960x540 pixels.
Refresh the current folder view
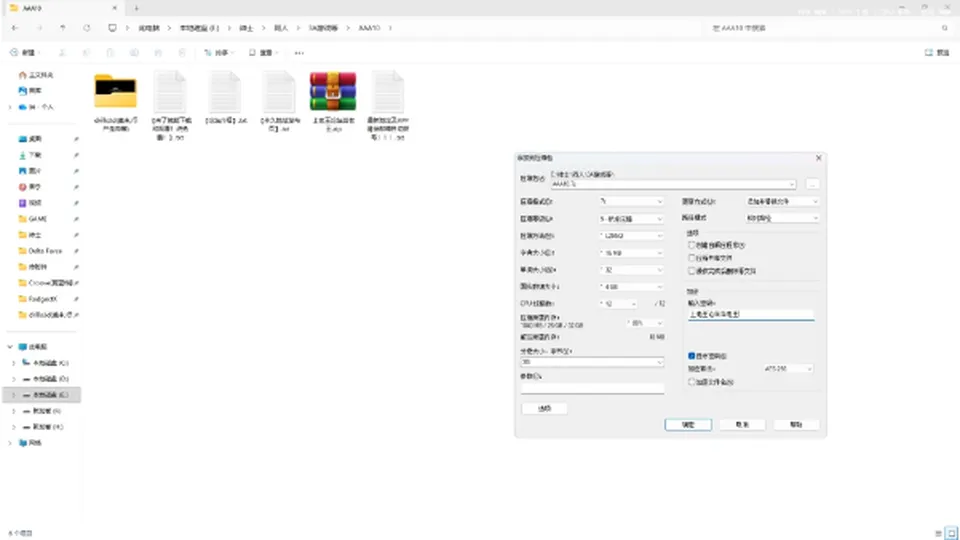(87, 28)
